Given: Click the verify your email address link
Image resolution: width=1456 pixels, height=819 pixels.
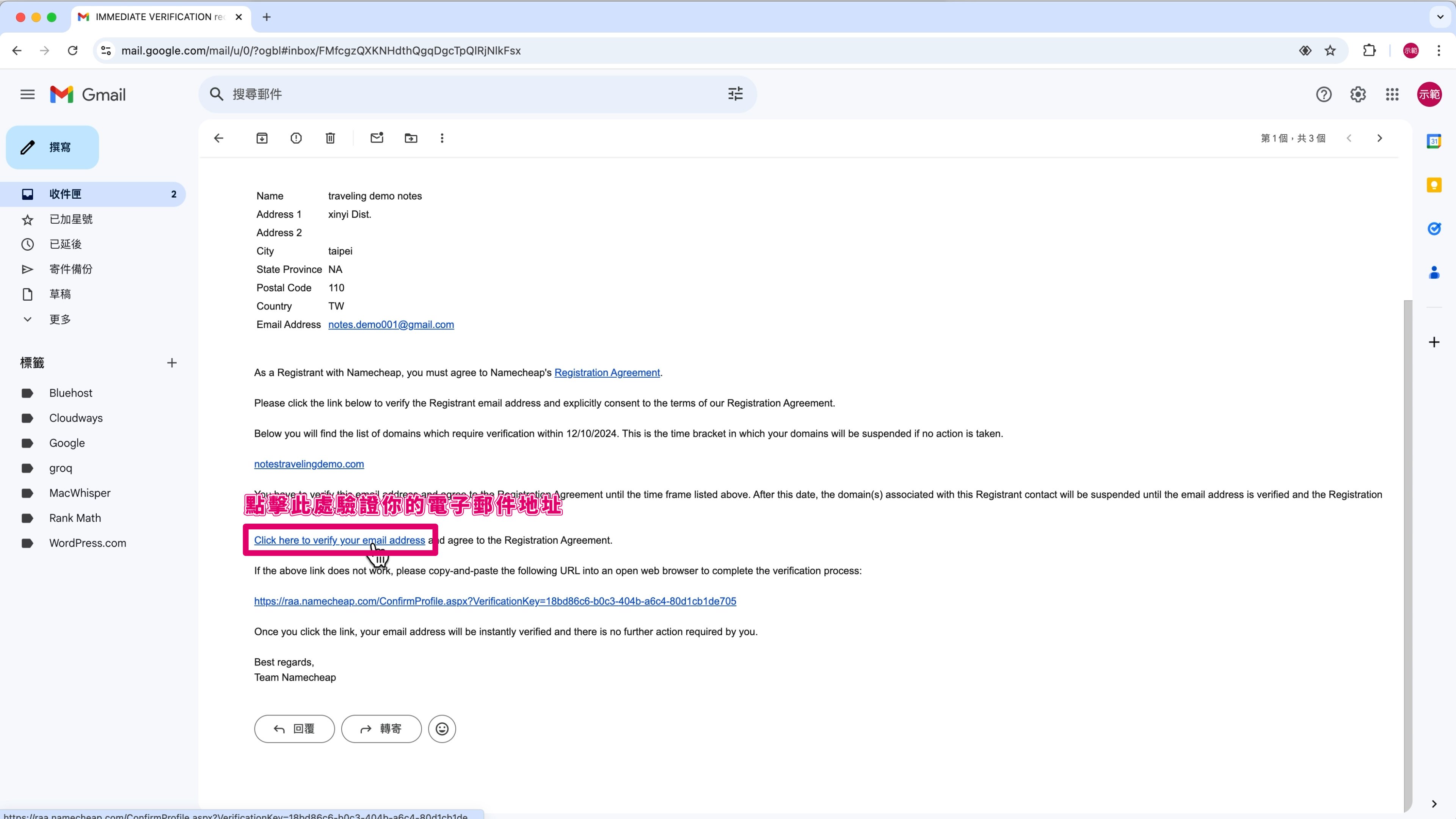Looking at the screenshot, I should 339,540.
